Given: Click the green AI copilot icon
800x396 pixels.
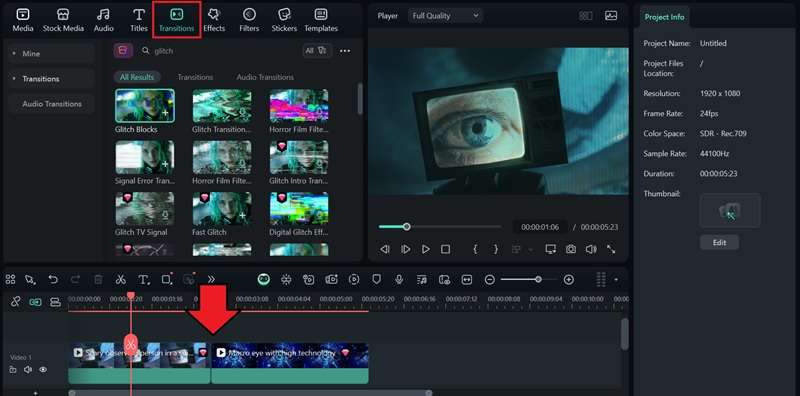Looking at the screenshot, I should click(x=264, y=279).
